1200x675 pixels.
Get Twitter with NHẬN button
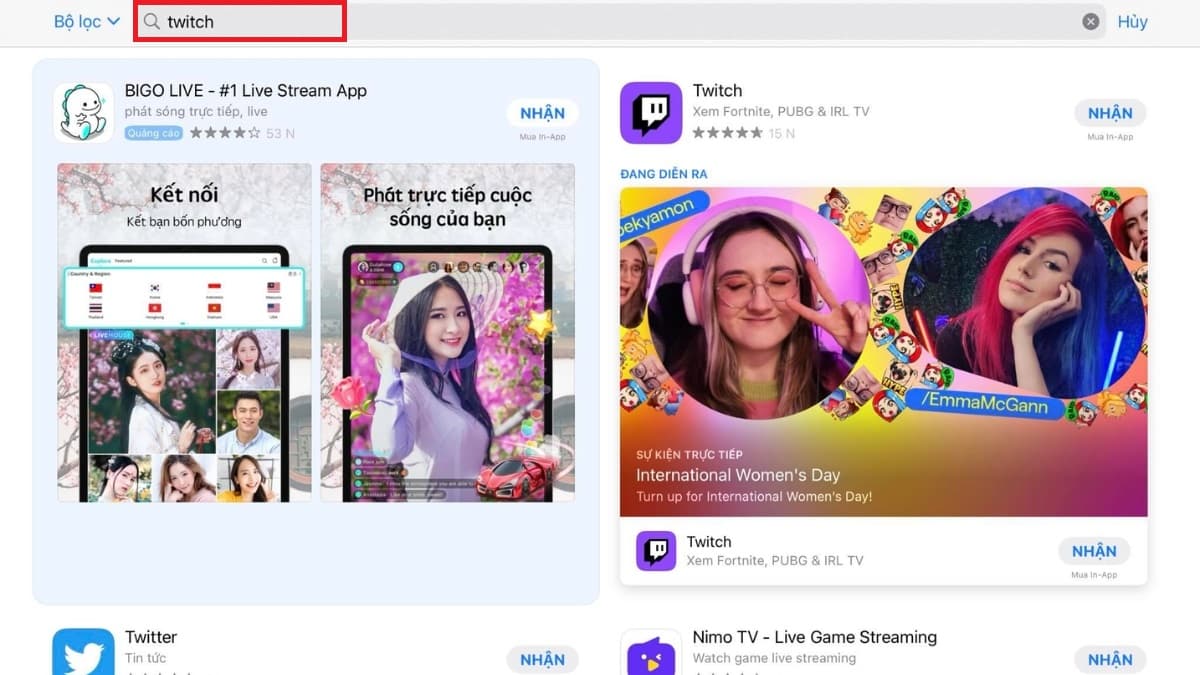pos(542,659)
